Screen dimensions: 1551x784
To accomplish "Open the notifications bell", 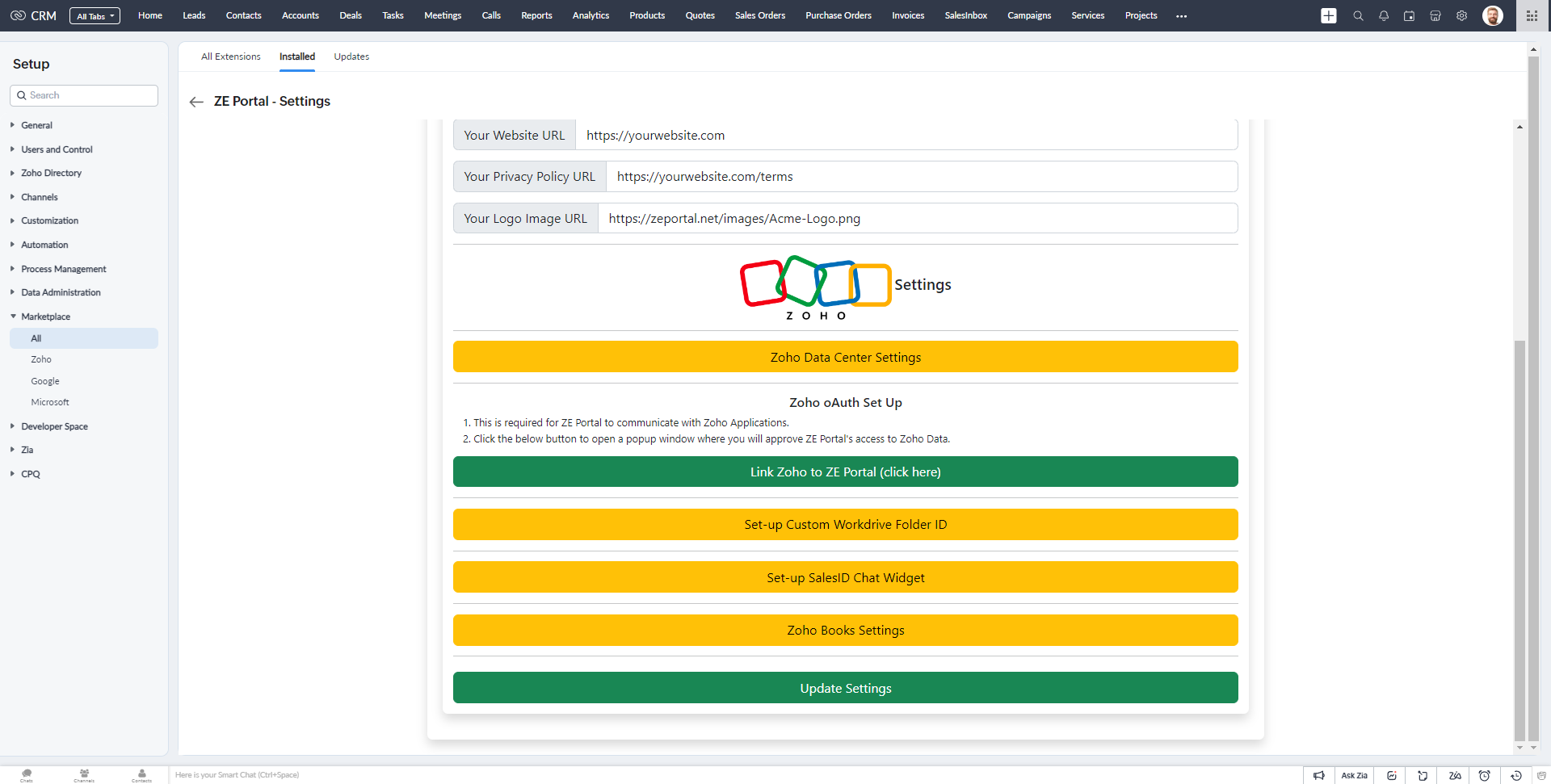I will pos(1384,15).
